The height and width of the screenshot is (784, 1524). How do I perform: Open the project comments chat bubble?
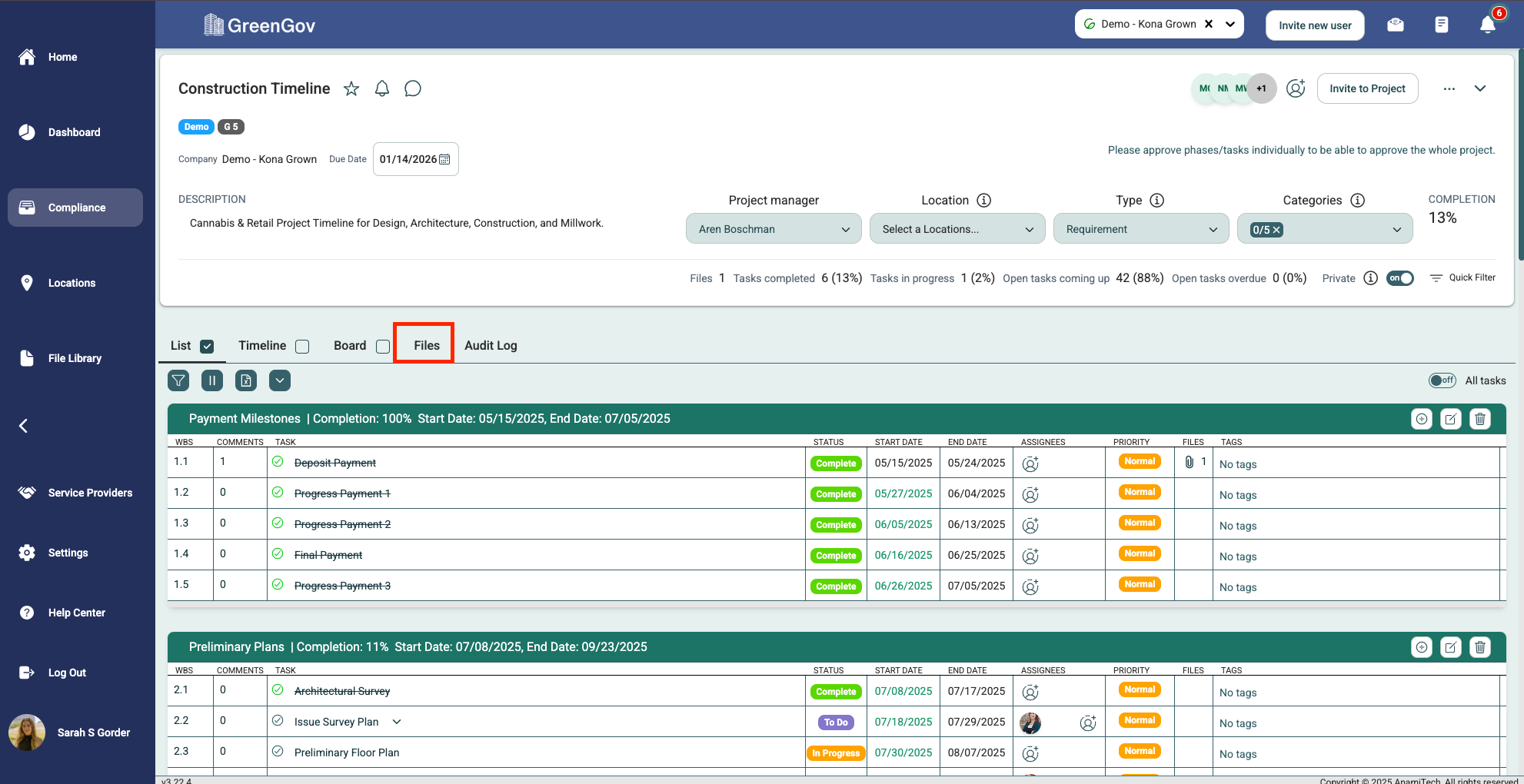pos(413,89)
